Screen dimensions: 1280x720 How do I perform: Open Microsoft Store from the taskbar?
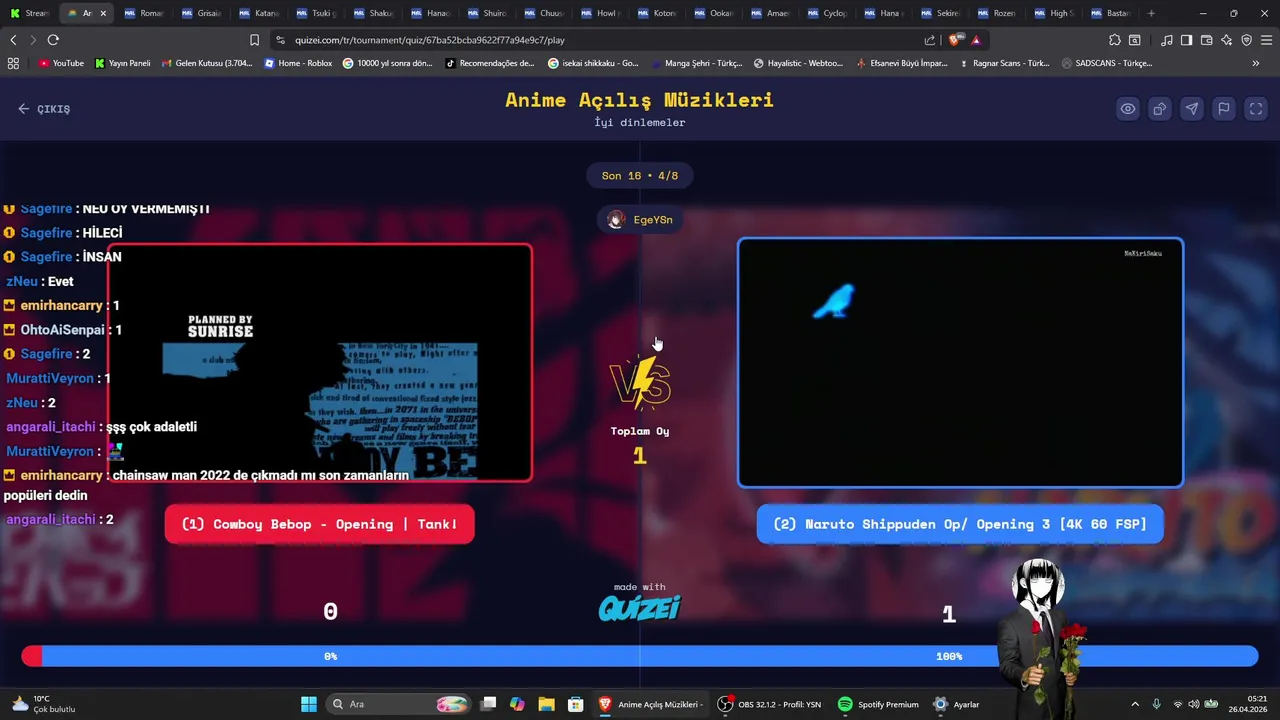[575, 704]
